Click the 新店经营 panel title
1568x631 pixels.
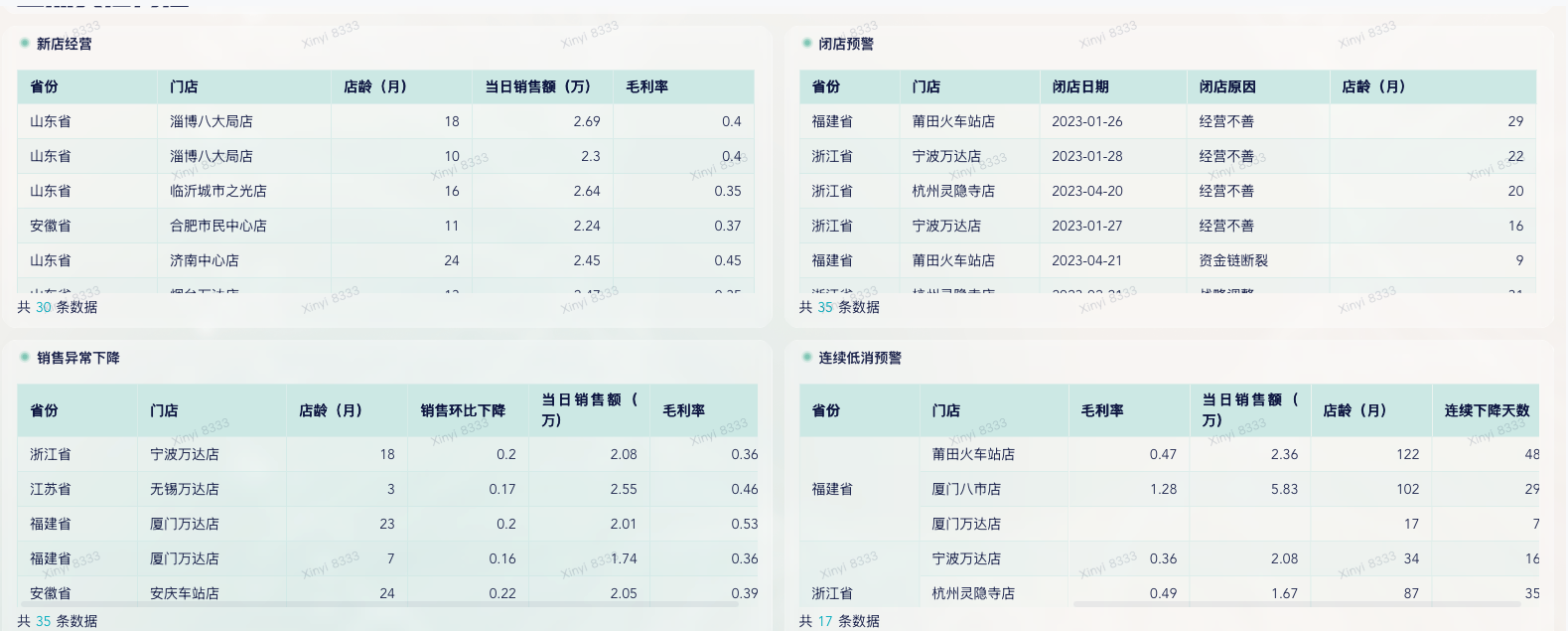pyautogui.click(x=65, y=44)
